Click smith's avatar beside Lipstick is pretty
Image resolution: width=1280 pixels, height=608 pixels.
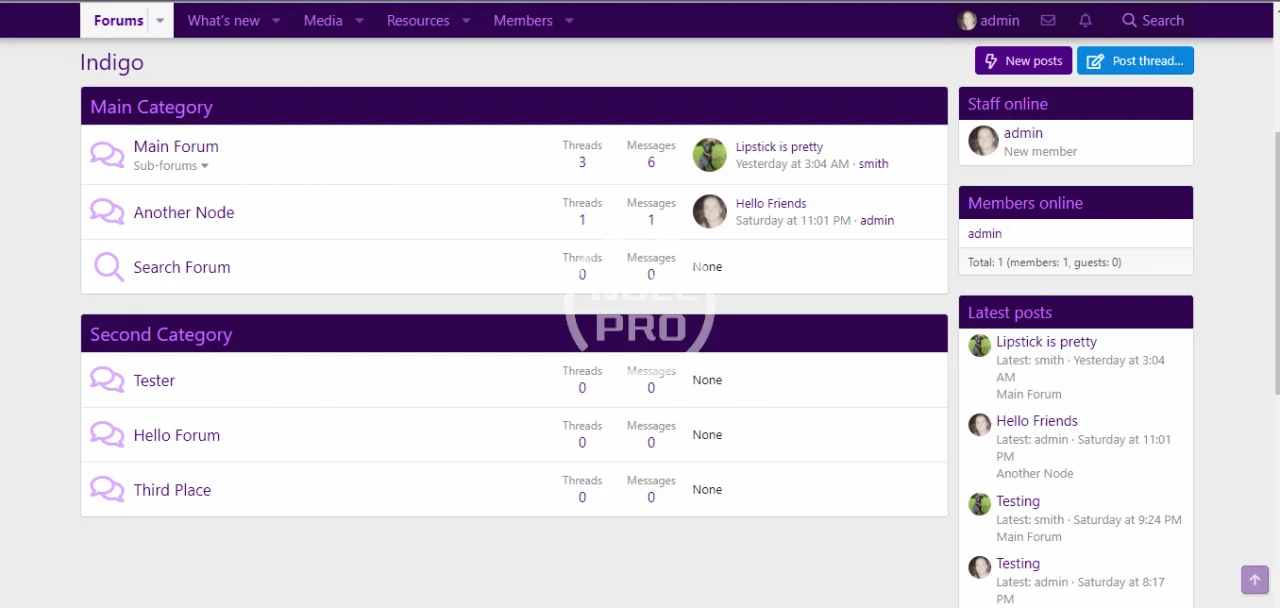(710, 155)
